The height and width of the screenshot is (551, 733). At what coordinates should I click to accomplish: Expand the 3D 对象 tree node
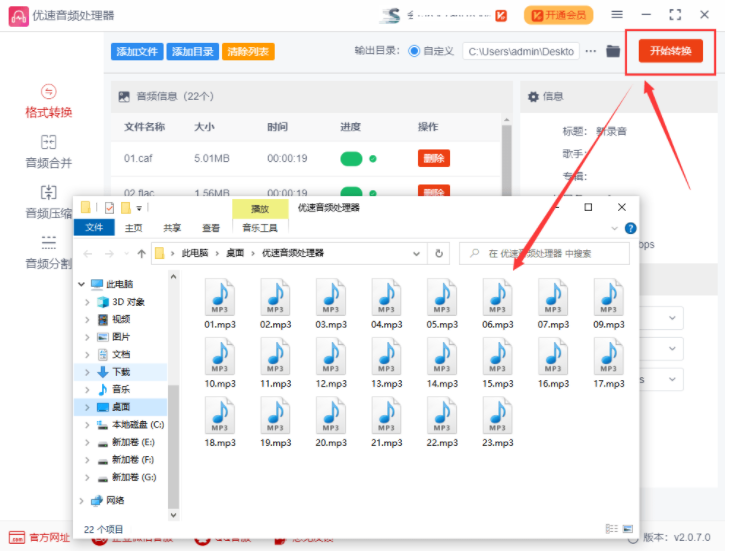pos(87,302)
